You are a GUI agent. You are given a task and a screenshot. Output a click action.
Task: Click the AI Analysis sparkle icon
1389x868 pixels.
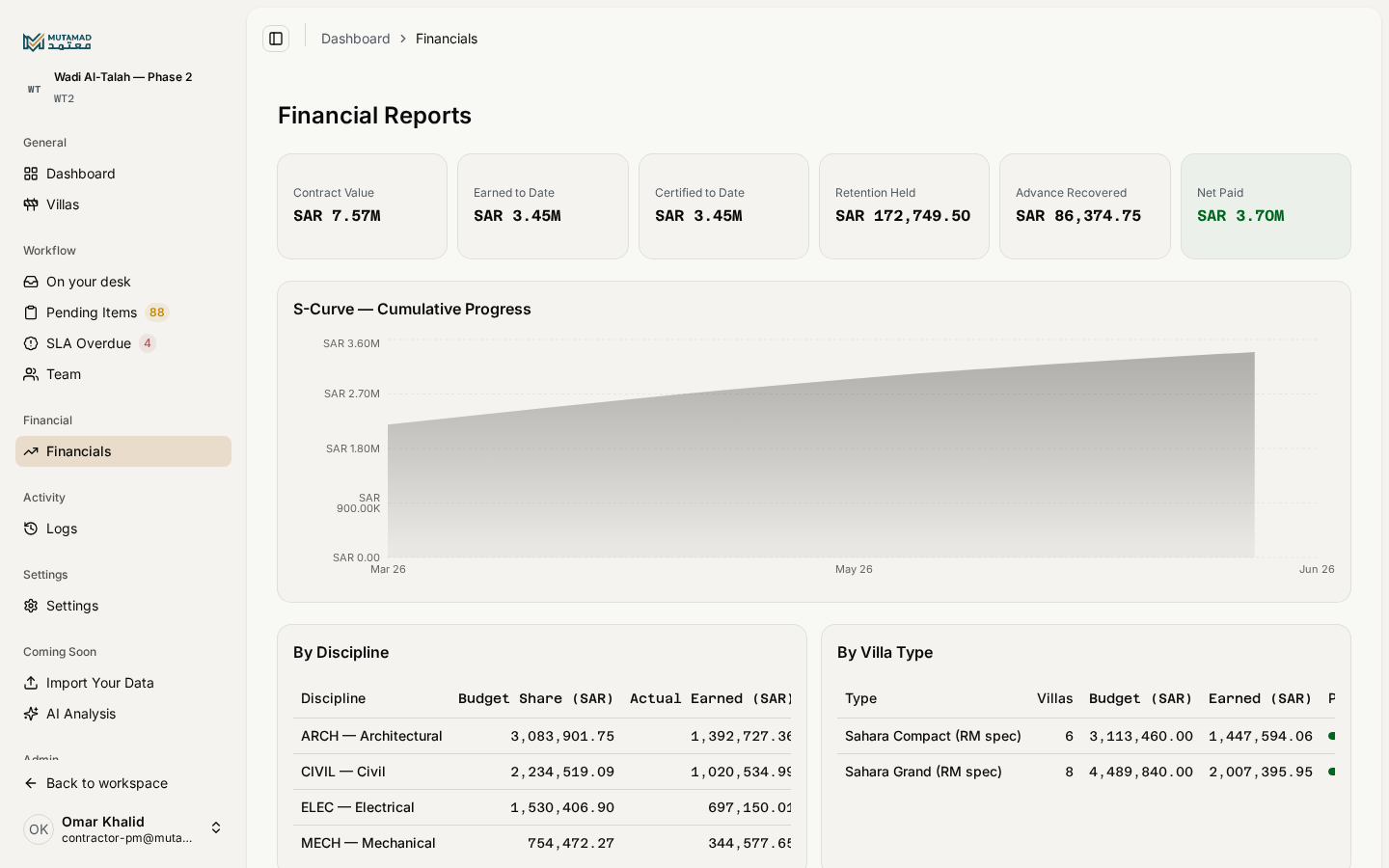coord(31,714)
